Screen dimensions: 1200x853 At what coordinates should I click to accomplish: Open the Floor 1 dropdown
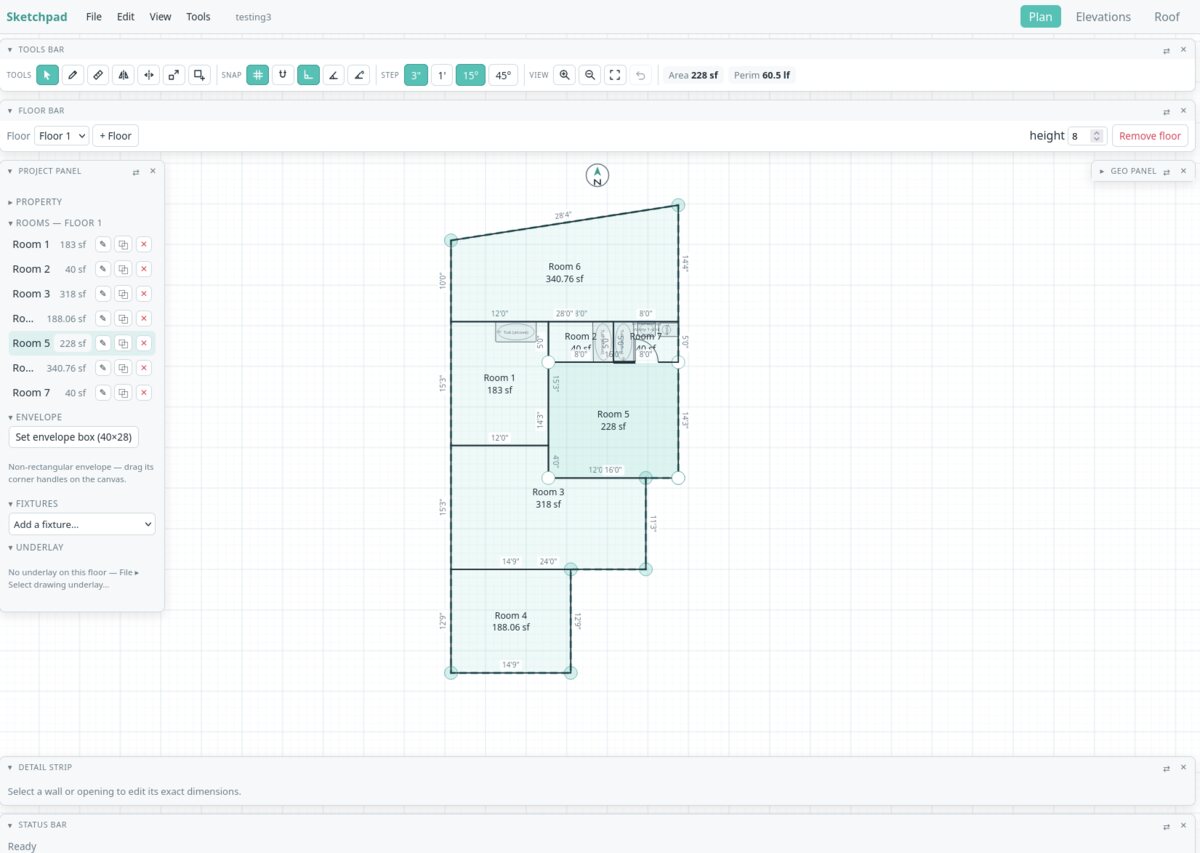(x=62, y=136)
